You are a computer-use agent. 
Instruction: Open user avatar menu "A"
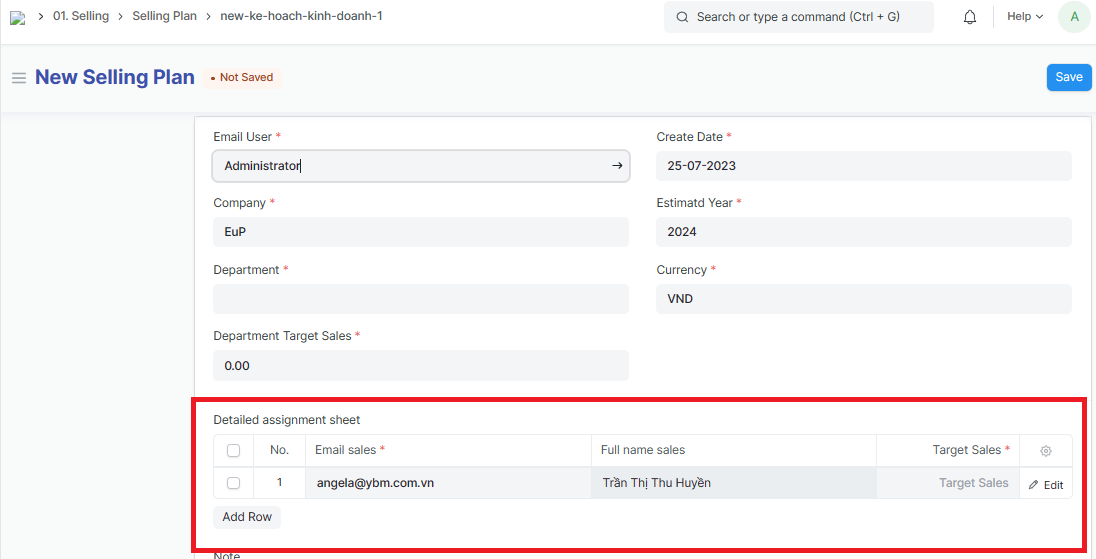tap(1073, 17)
